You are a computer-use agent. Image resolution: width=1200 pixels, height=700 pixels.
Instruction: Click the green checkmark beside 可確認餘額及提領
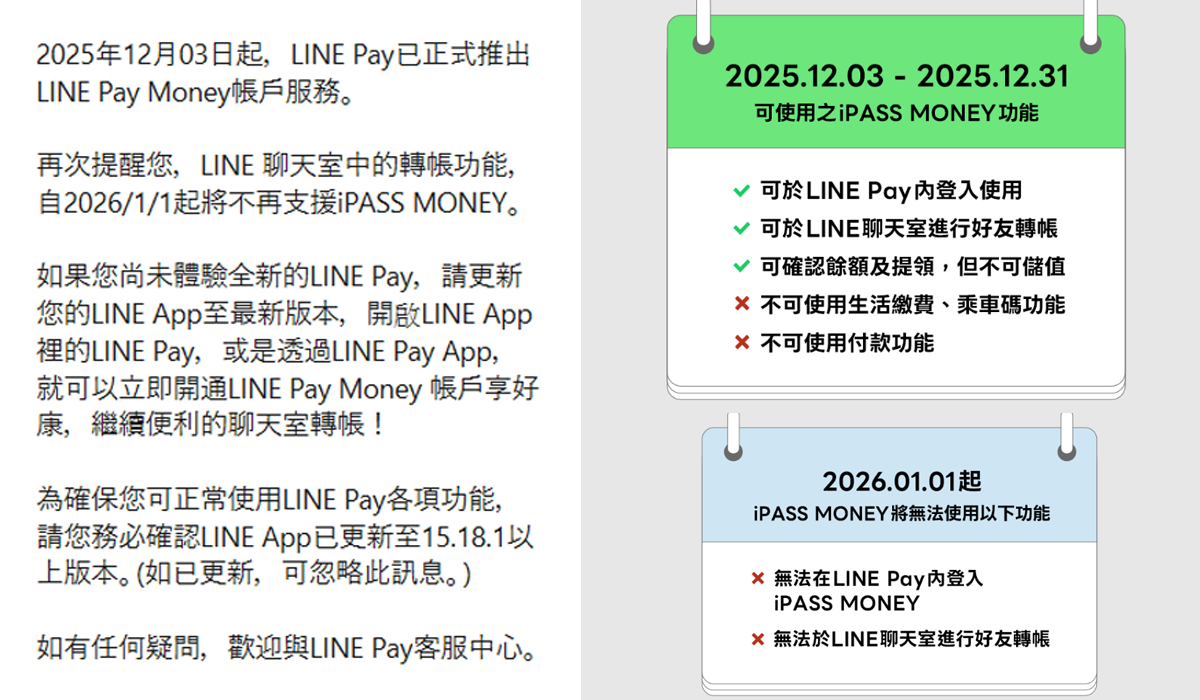click(x=741, y=266)
